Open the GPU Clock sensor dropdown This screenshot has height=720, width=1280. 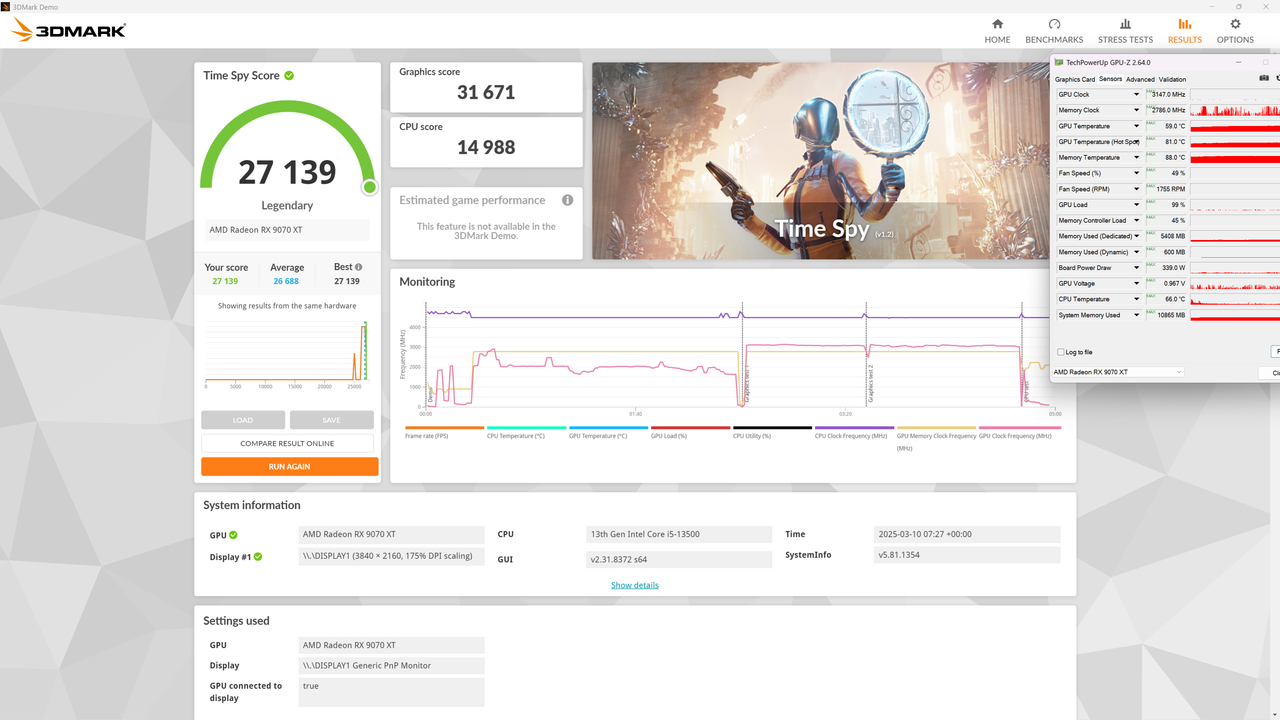1136,94
